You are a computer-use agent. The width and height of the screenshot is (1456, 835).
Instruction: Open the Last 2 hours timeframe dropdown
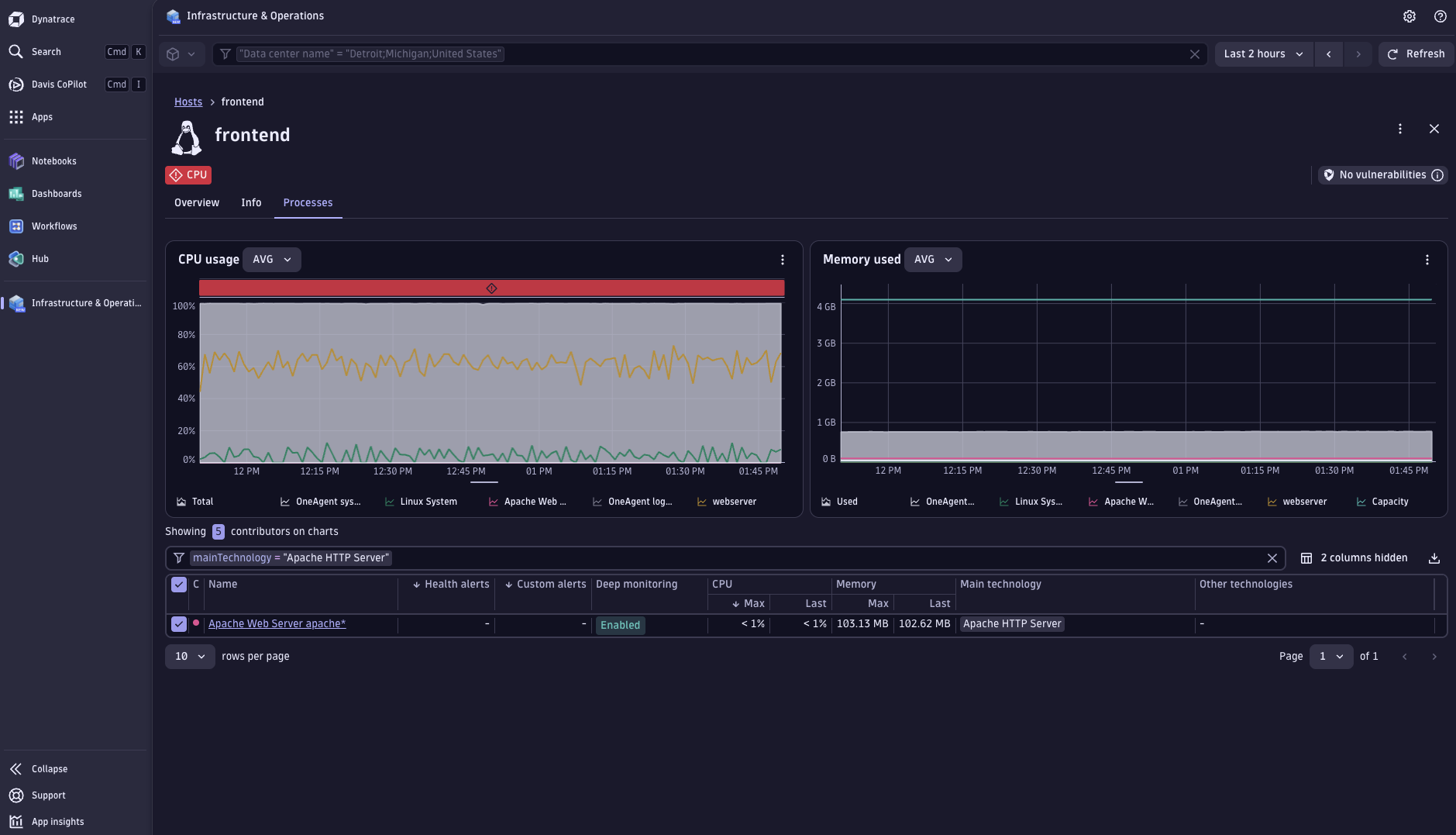click(1264, 54)
